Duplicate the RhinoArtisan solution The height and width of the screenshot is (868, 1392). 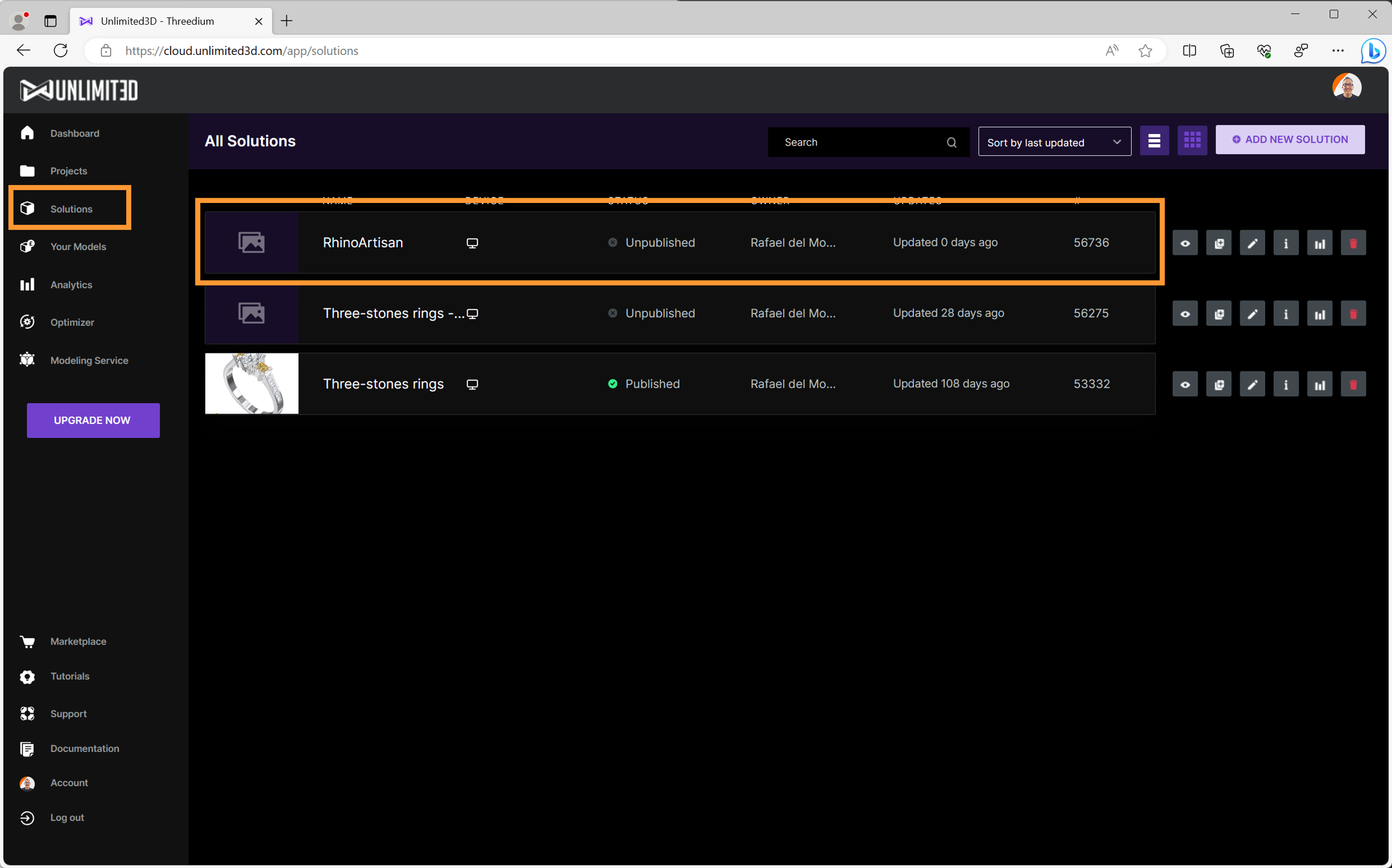[x=1219, y=243]
